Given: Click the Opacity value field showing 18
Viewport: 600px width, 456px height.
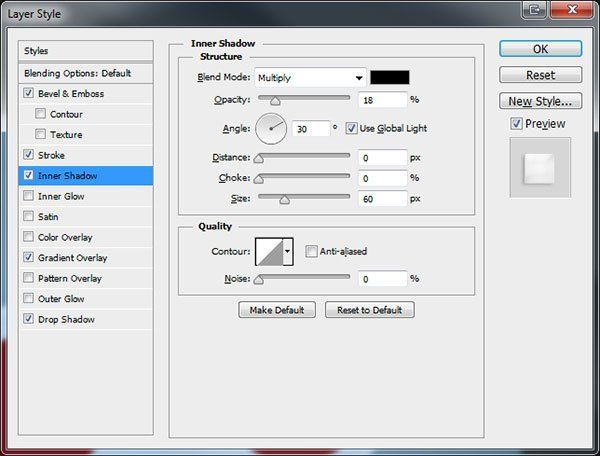Looking at the screenshot, I should (383, 100).
